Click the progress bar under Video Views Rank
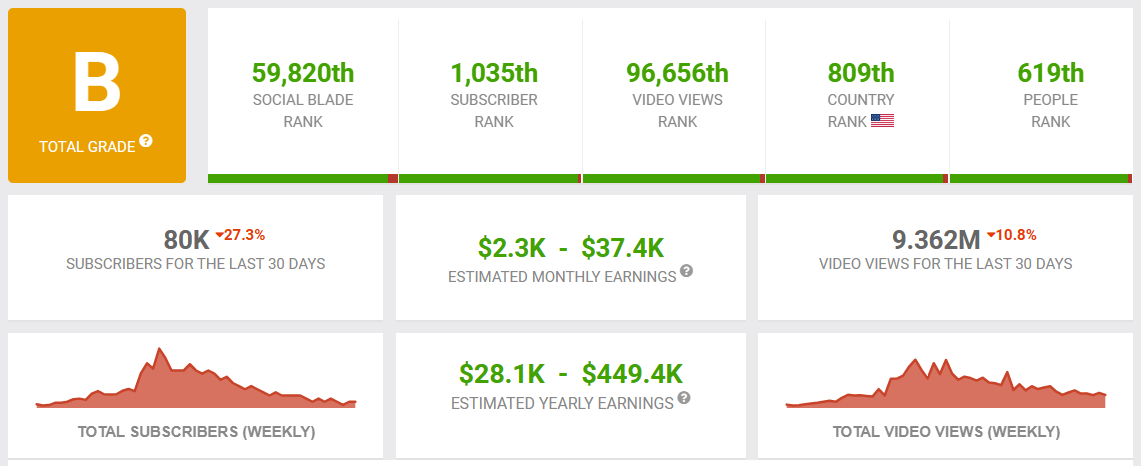This screenshot has width=1141, height=466. point(674,178)
